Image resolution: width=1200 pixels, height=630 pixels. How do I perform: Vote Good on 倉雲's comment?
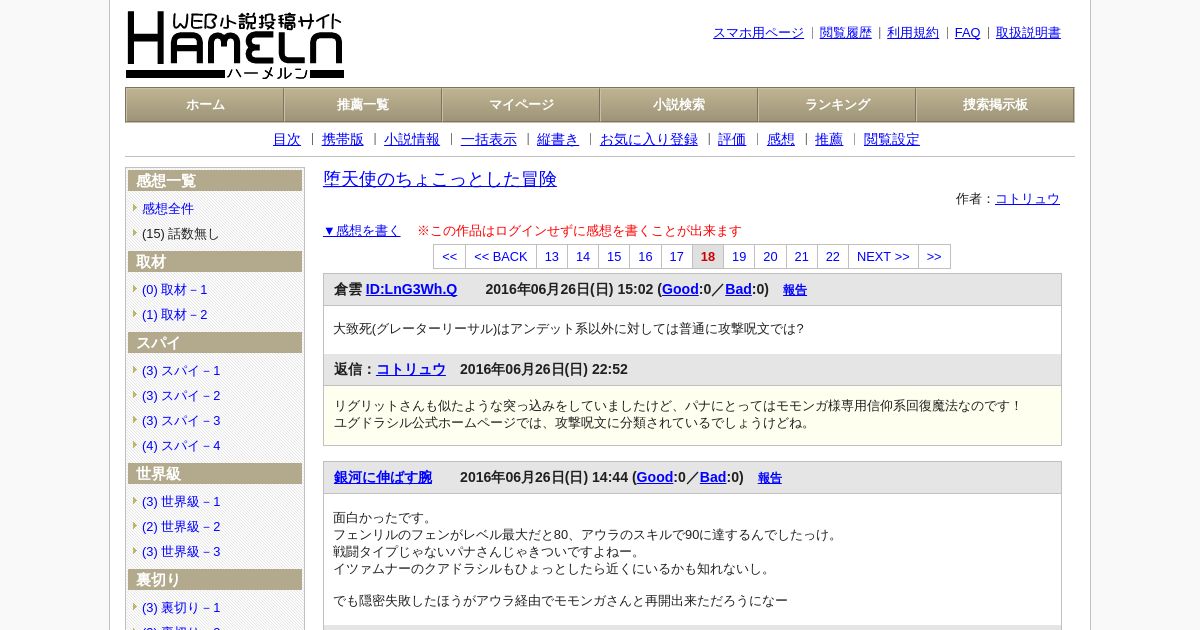[x=680, y=290]
